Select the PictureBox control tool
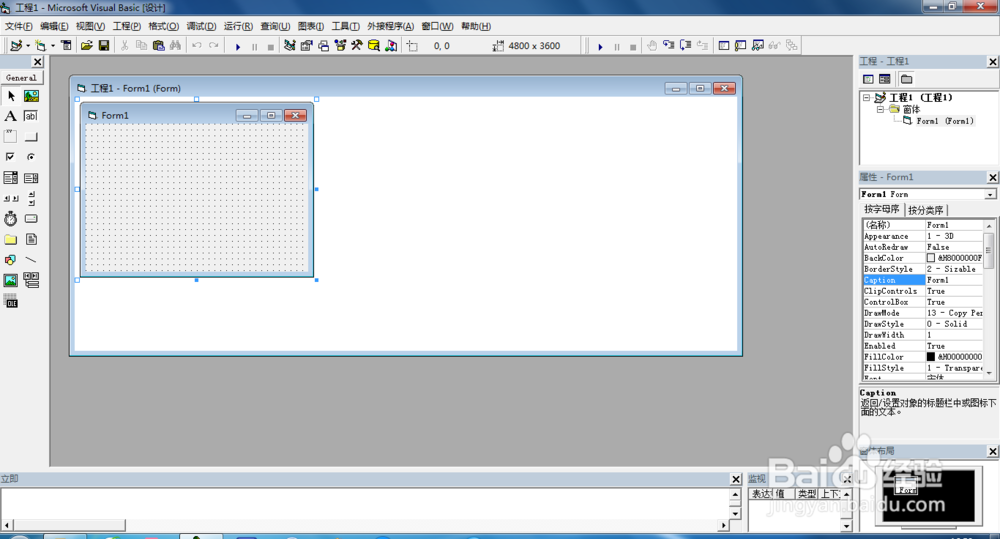Image resolution: width=1000 pixels, height=539 pixels. click(x=31, y=96)
